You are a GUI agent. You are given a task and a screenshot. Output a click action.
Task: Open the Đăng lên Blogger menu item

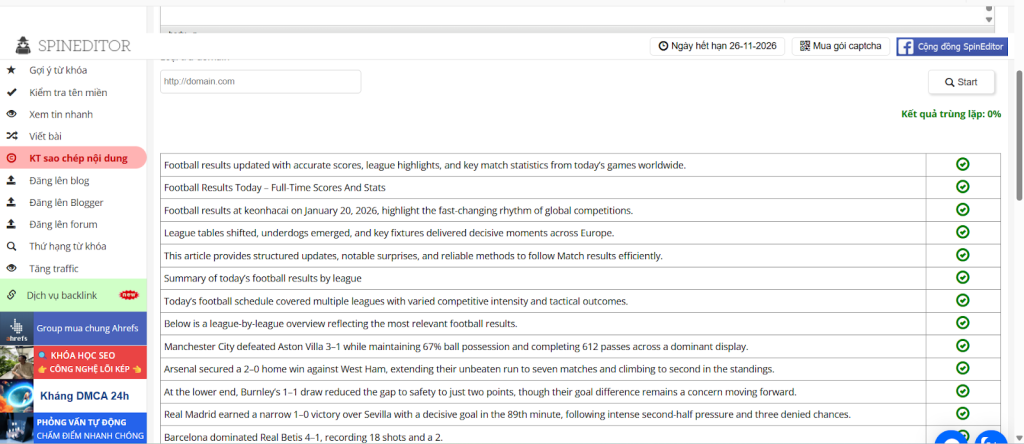click(66, 203)
